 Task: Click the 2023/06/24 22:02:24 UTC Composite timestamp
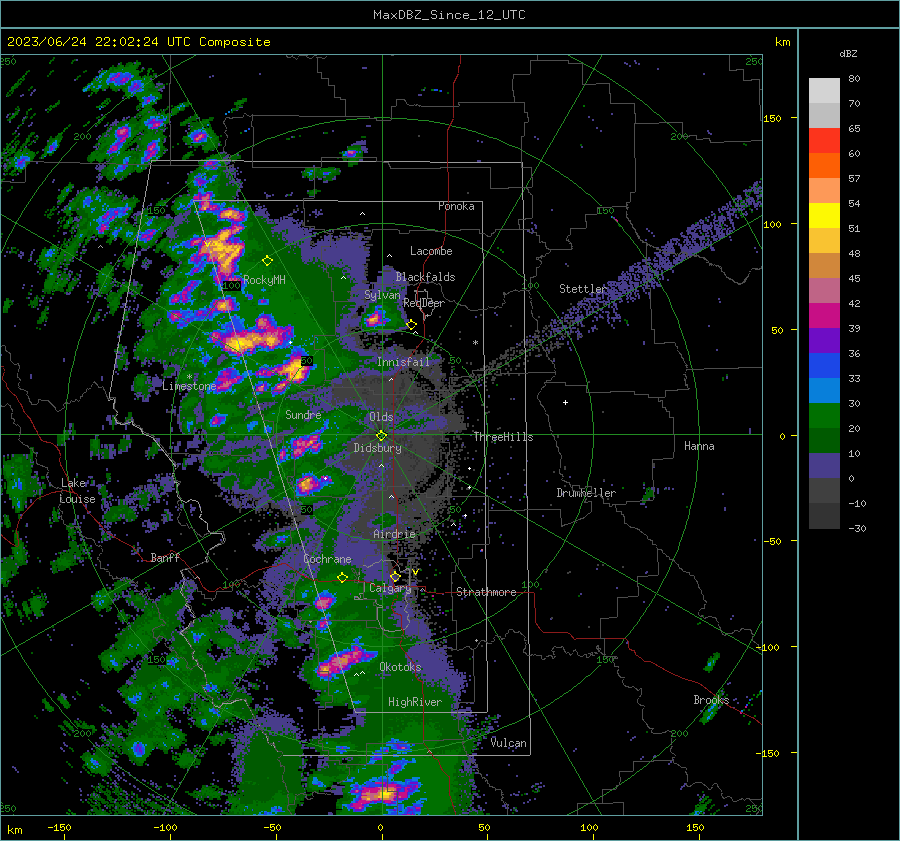138,42
